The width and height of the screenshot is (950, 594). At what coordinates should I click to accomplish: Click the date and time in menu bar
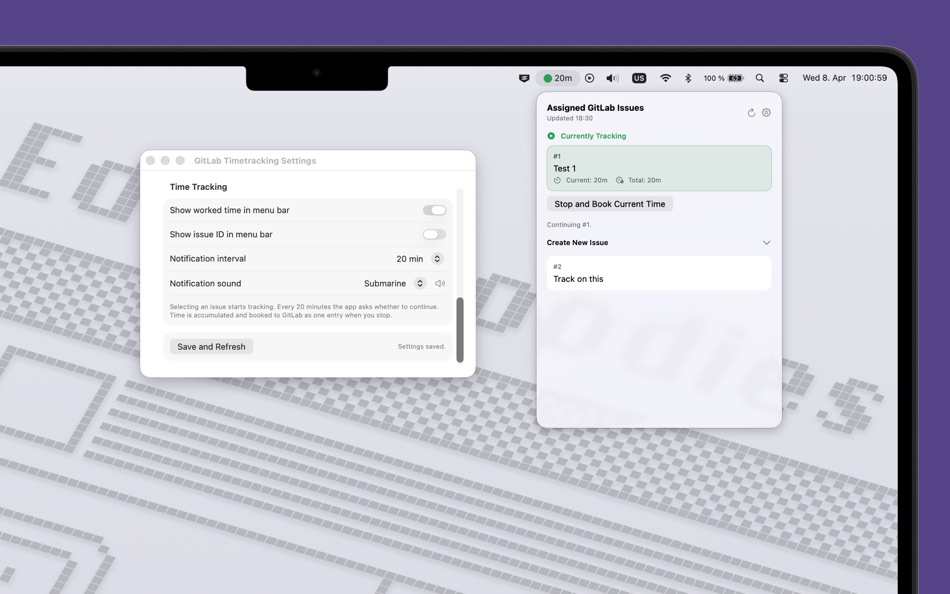pyautogui.click(x=845, y=78)
